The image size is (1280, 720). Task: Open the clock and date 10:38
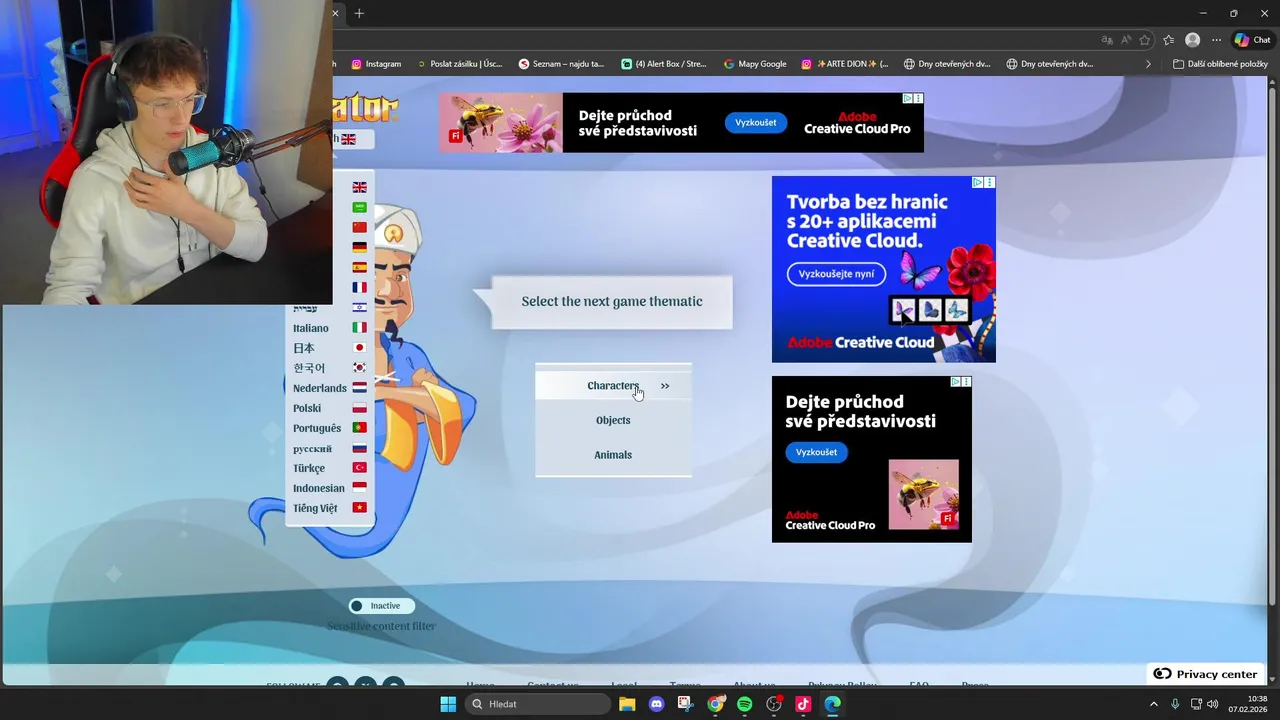1248,704
